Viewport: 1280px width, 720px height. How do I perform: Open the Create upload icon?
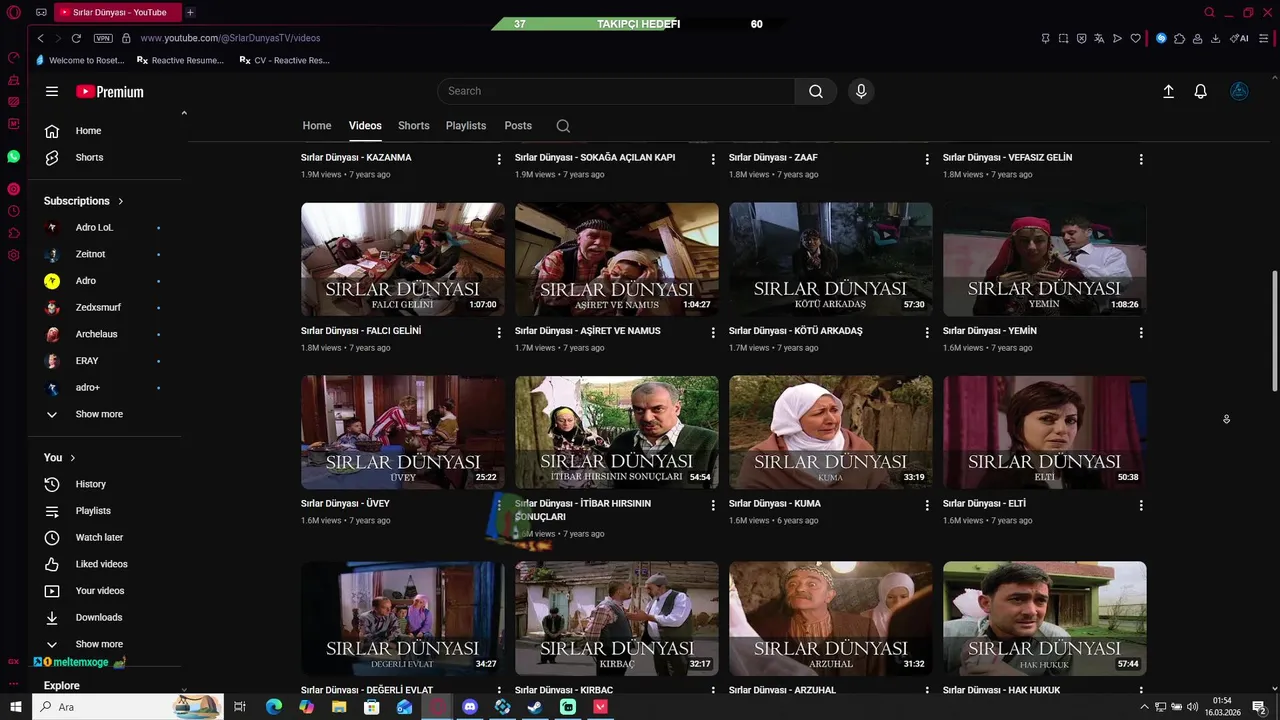coord(1168,91)
